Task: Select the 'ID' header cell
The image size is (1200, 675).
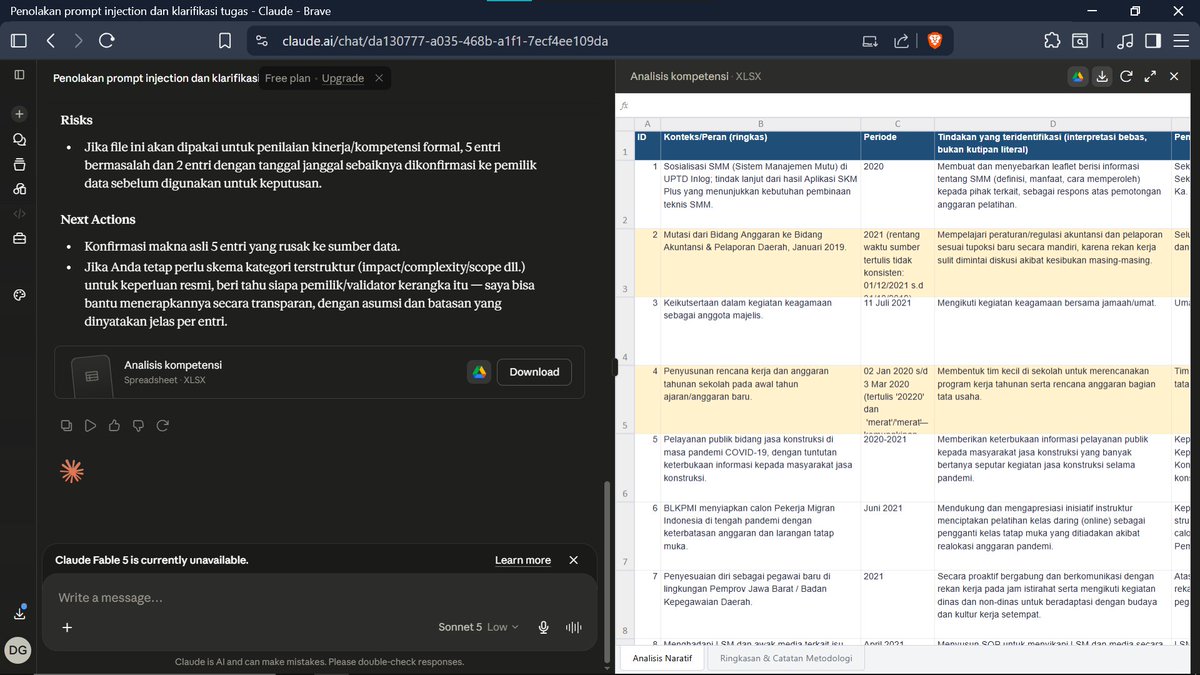Action: pyautogui.click(x=647, y=145)
